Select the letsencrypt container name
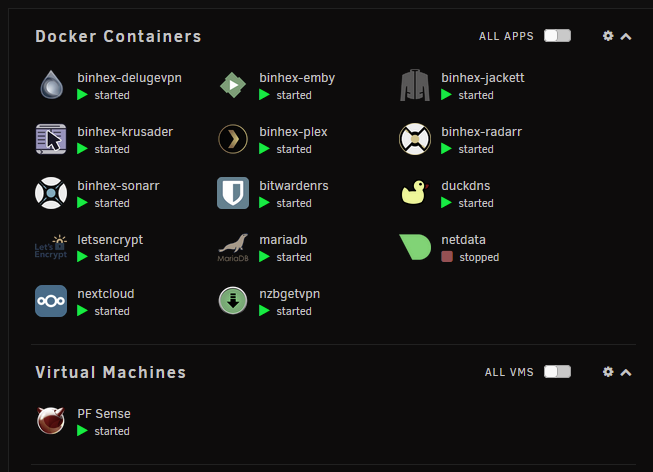The height and width of the screenshot is (472, 653). pos(110,240)
